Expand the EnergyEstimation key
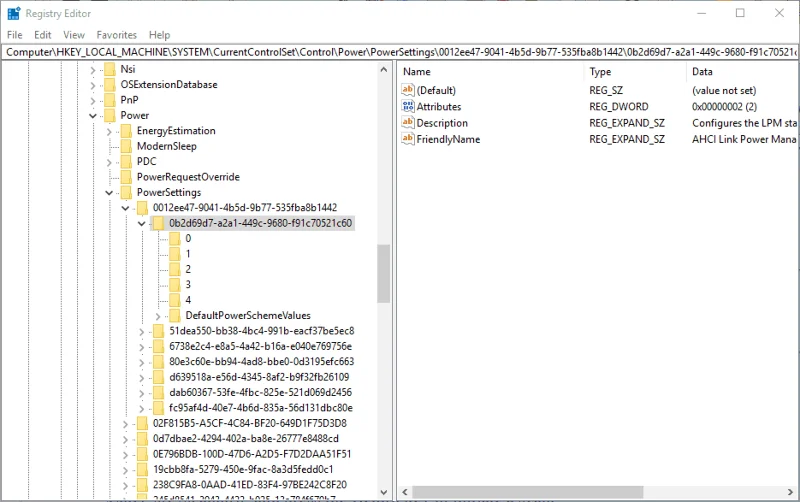This screenshot has width=800, height=502. tap(109, 132)
